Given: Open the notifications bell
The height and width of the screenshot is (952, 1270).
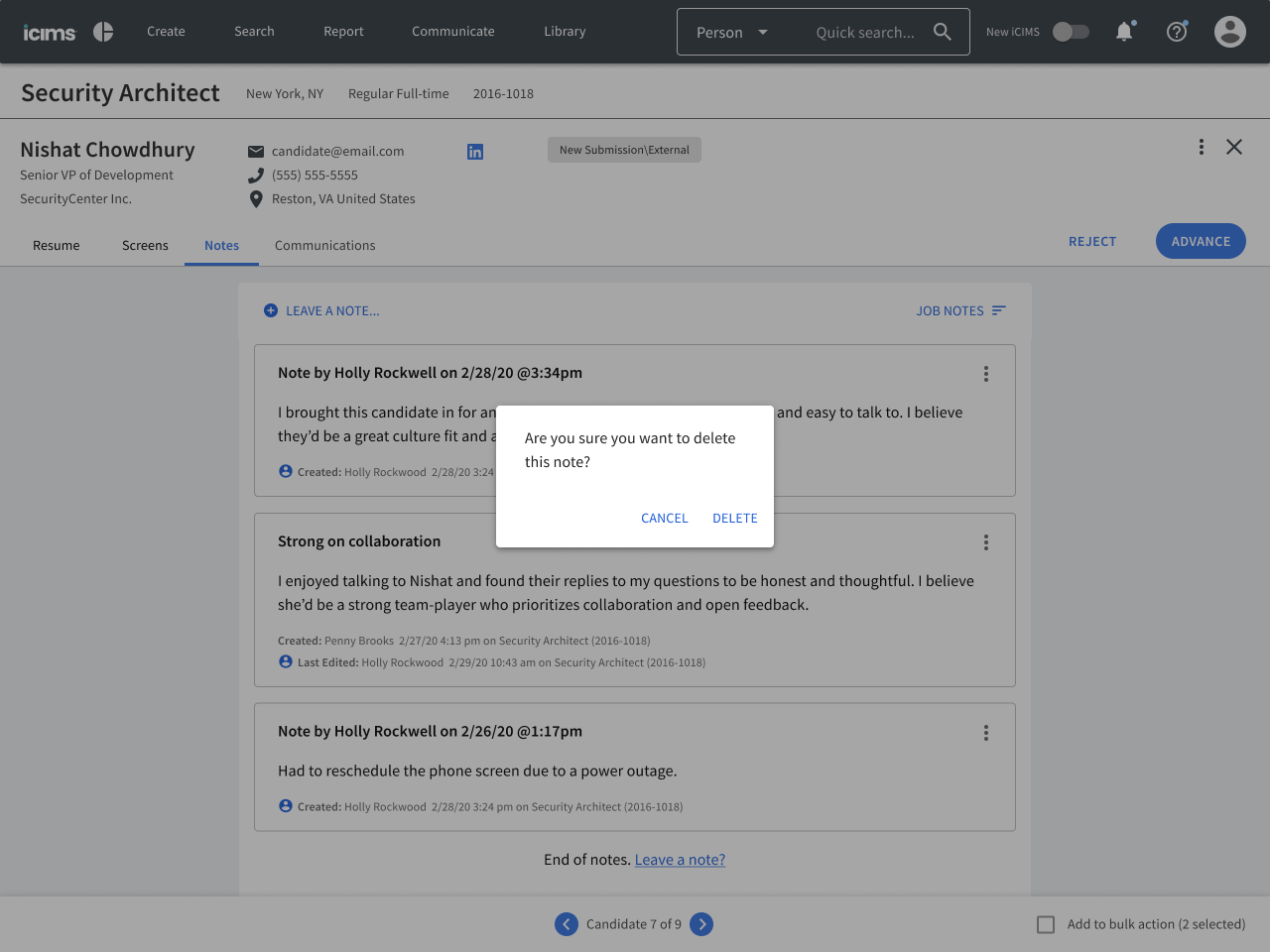Looking at the screenshot, I should (x=1124, y=32).
